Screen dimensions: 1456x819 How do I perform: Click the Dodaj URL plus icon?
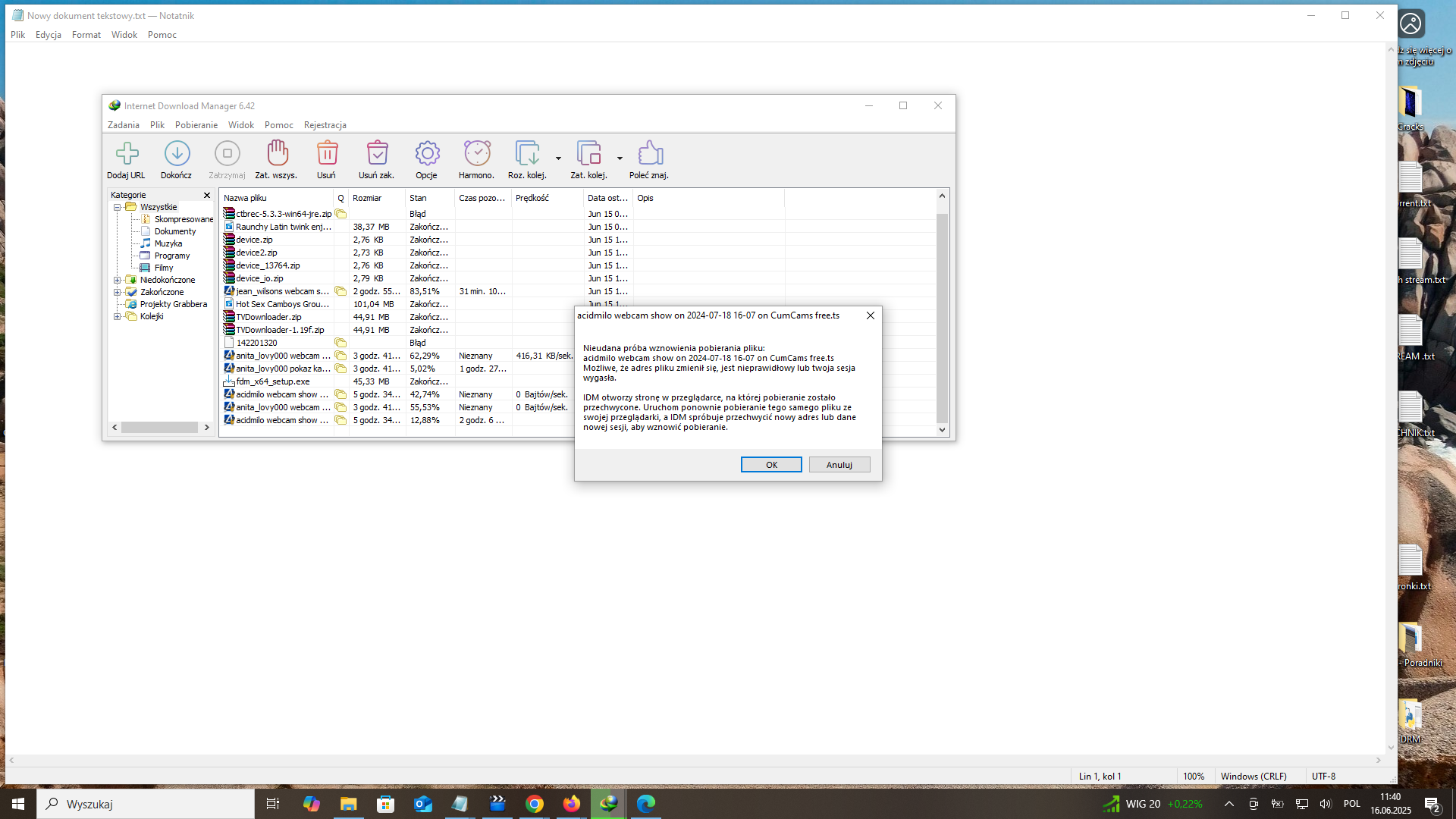[127, 154]
